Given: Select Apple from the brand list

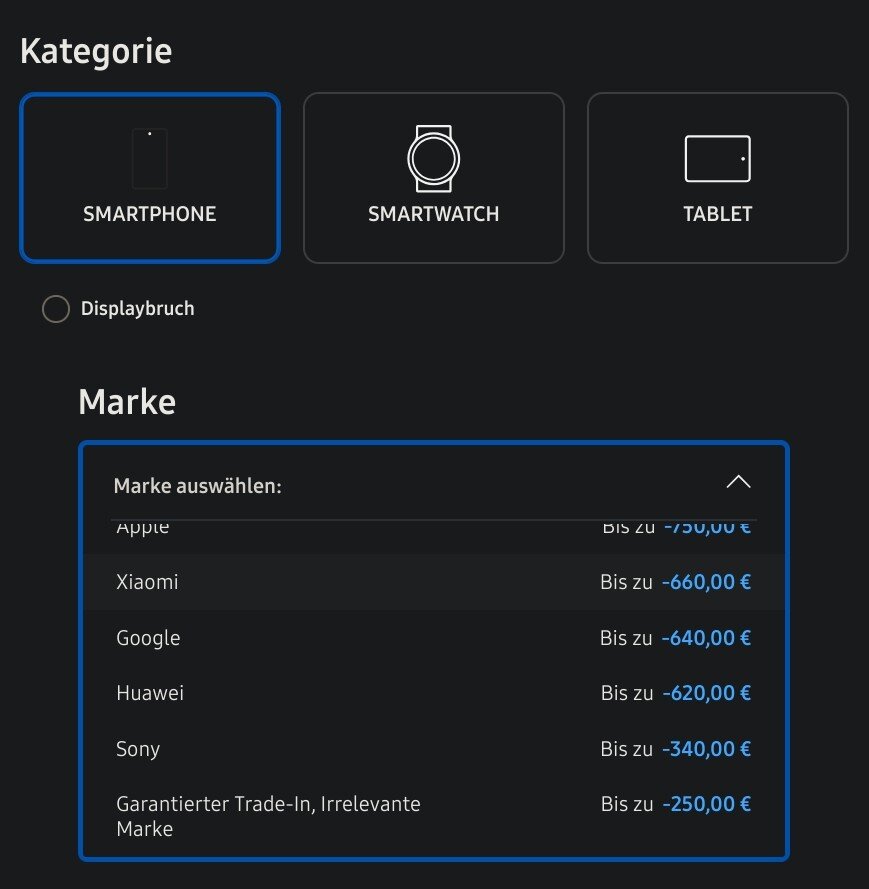Looking at the screenshot, I should [143, 528].
